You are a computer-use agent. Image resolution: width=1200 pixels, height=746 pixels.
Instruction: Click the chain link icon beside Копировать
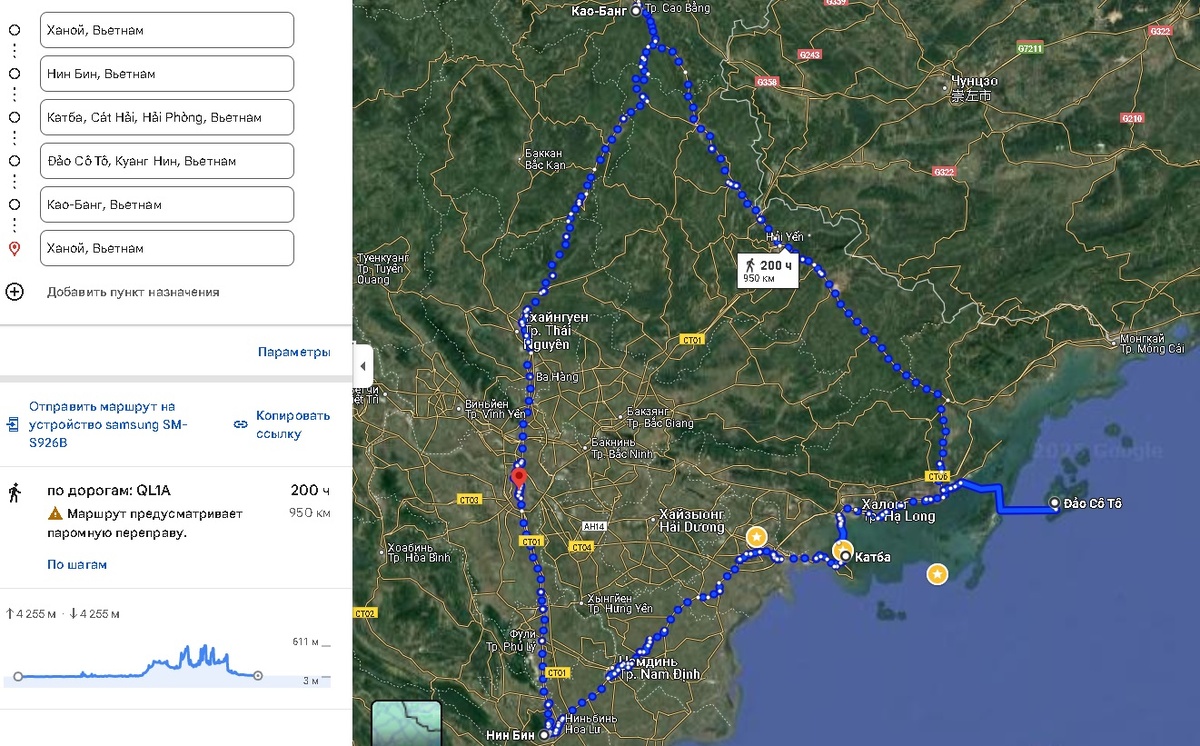click(x=240, y=424)
